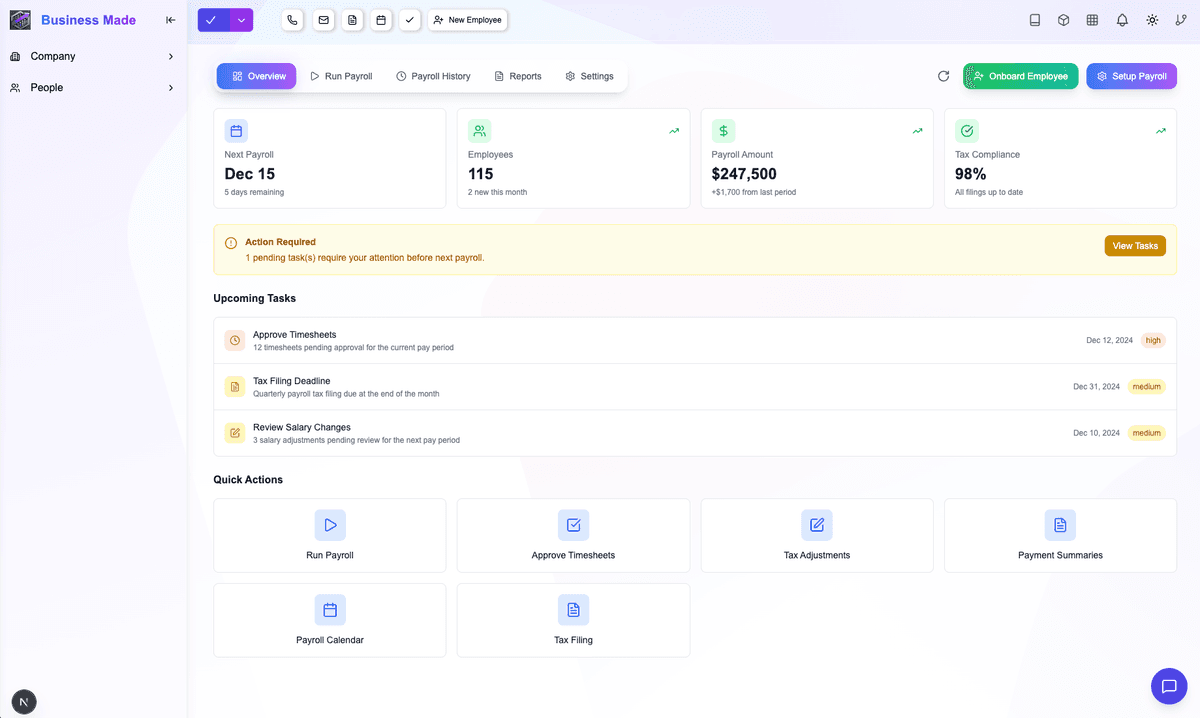Screen dimensions: 1200x718
Task: Click the View Tasks button
Action: (x=1134, y=246)
